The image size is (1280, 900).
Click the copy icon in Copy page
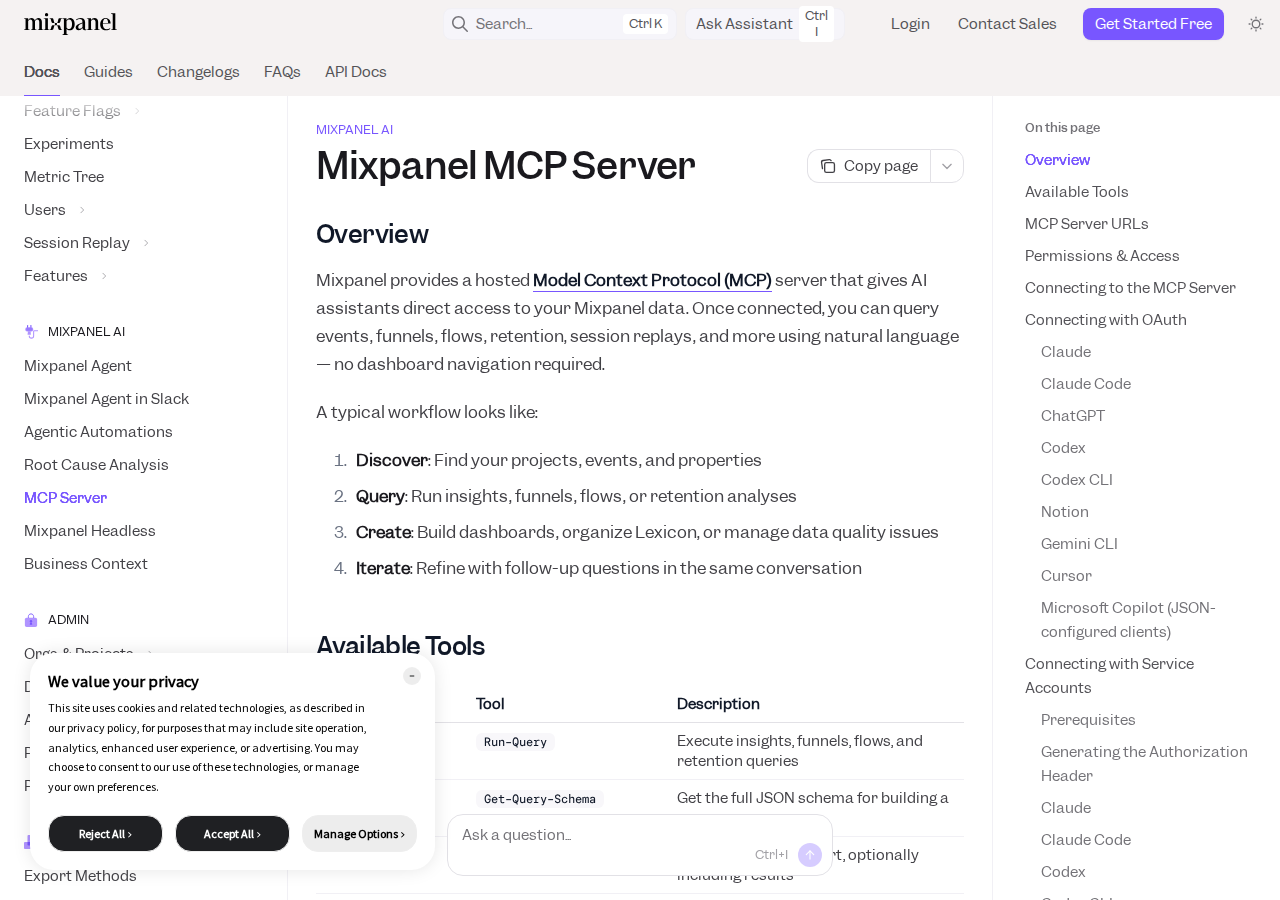coord(828,166)
